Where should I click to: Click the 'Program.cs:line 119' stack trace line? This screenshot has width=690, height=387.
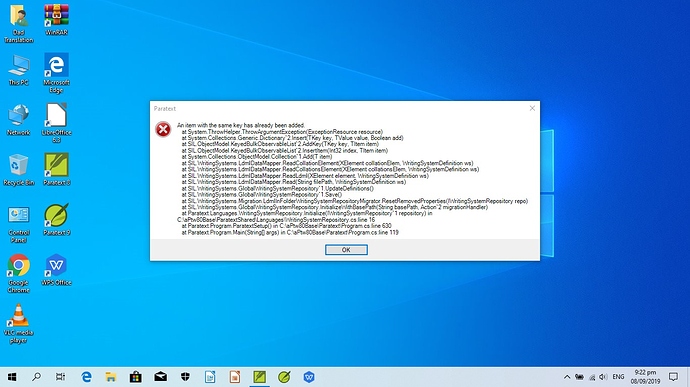pyautogui.click(x=290, y=232)
